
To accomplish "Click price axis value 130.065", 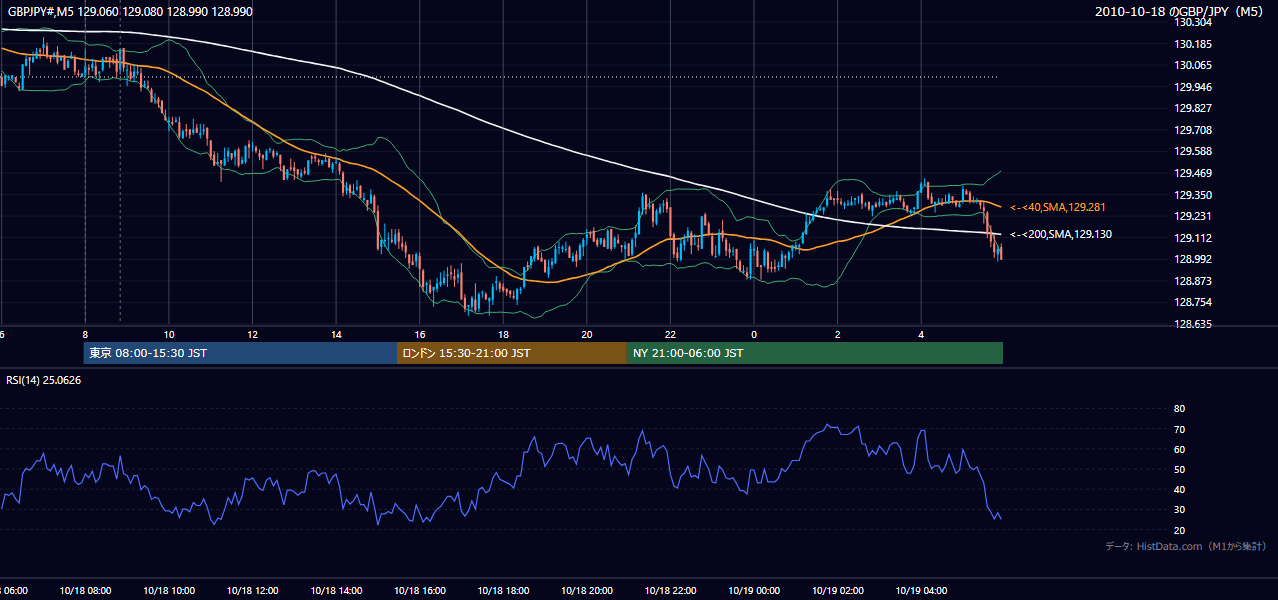I will pos(1193,66).
